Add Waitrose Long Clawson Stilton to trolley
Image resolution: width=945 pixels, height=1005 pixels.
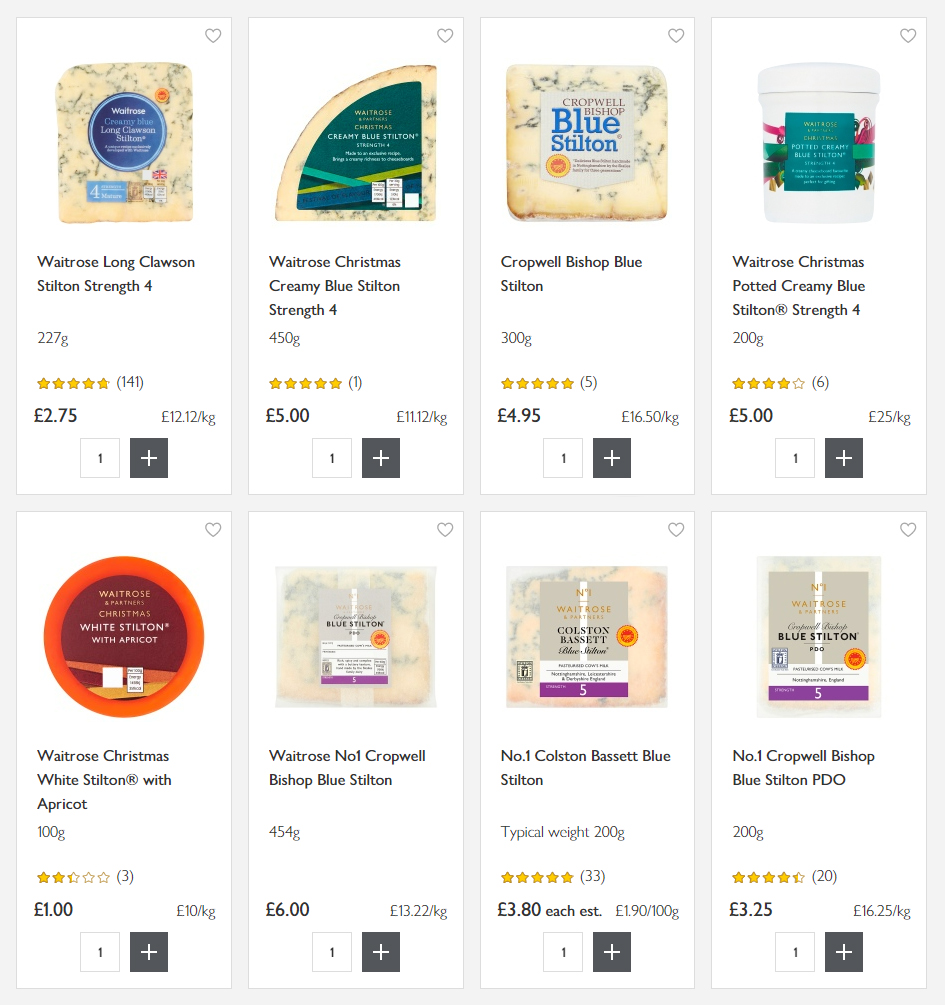149,458
